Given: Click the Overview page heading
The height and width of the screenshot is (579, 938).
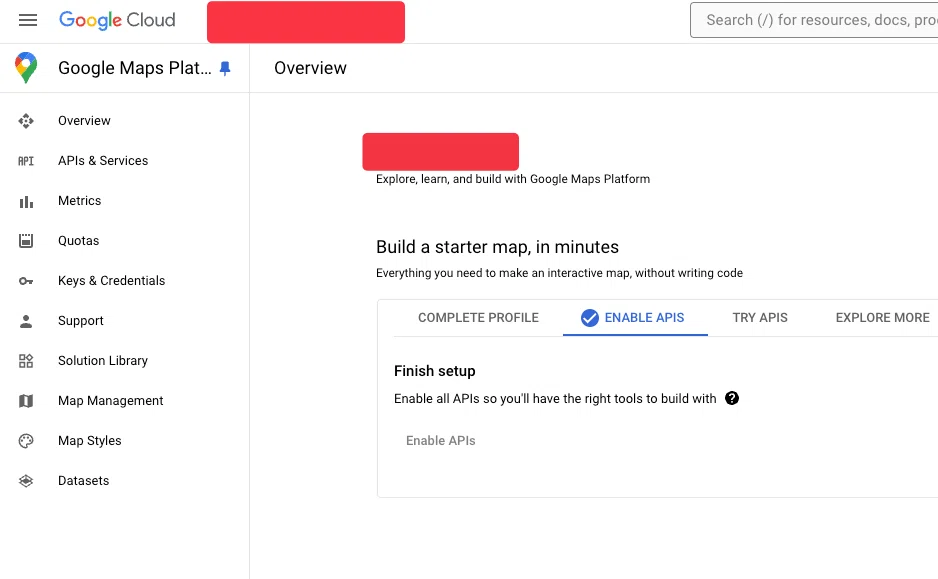Looking at the screenshot, I should click(x=310, y=68).
